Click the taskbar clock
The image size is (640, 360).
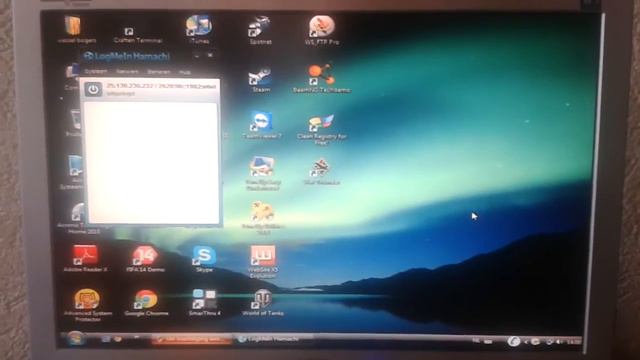574,341
